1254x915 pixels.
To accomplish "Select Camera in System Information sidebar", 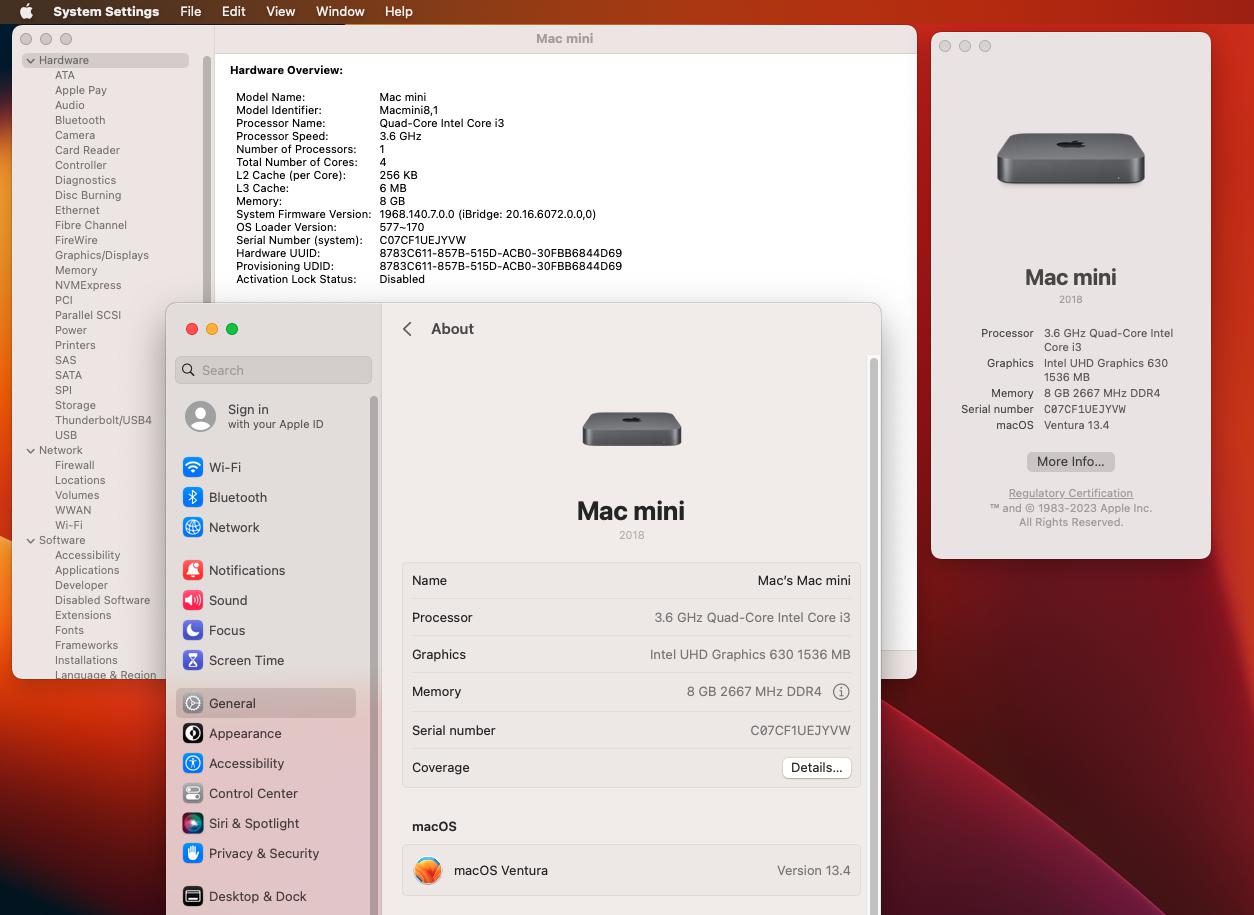I will (x=75, y=135).
